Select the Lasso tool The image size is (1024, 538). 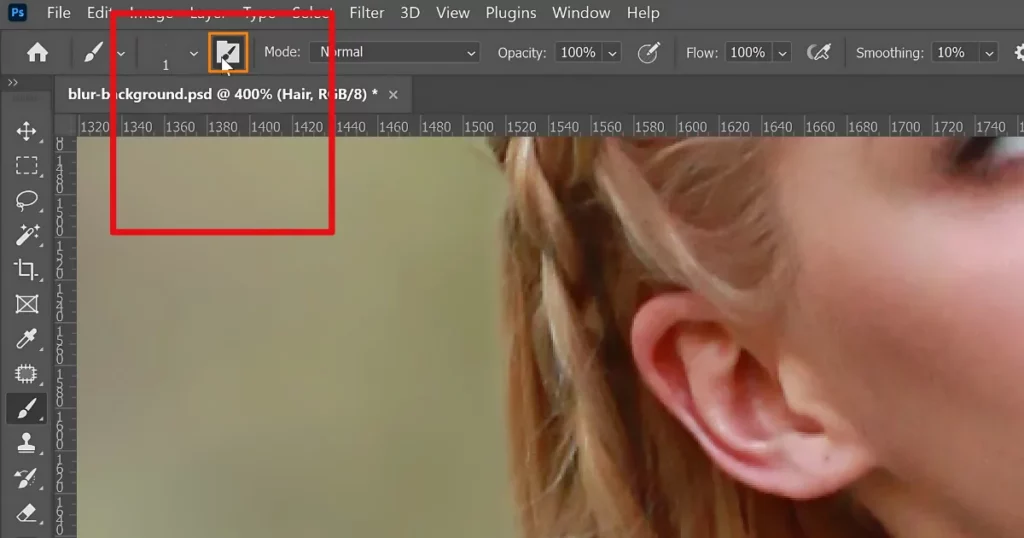coord(27,200)
